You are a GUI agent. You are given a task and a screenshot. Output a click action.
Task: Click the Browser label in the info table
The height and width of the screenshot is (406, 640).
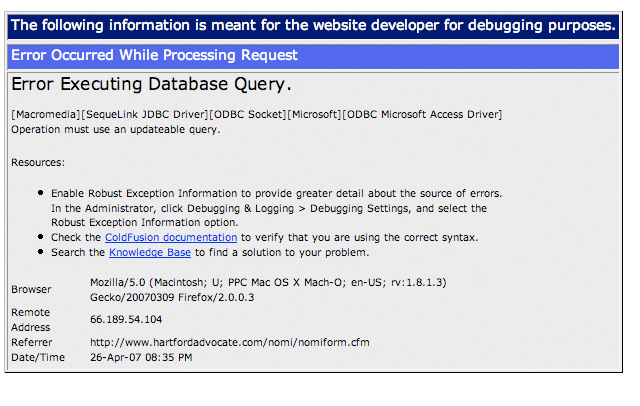point(31,289)
